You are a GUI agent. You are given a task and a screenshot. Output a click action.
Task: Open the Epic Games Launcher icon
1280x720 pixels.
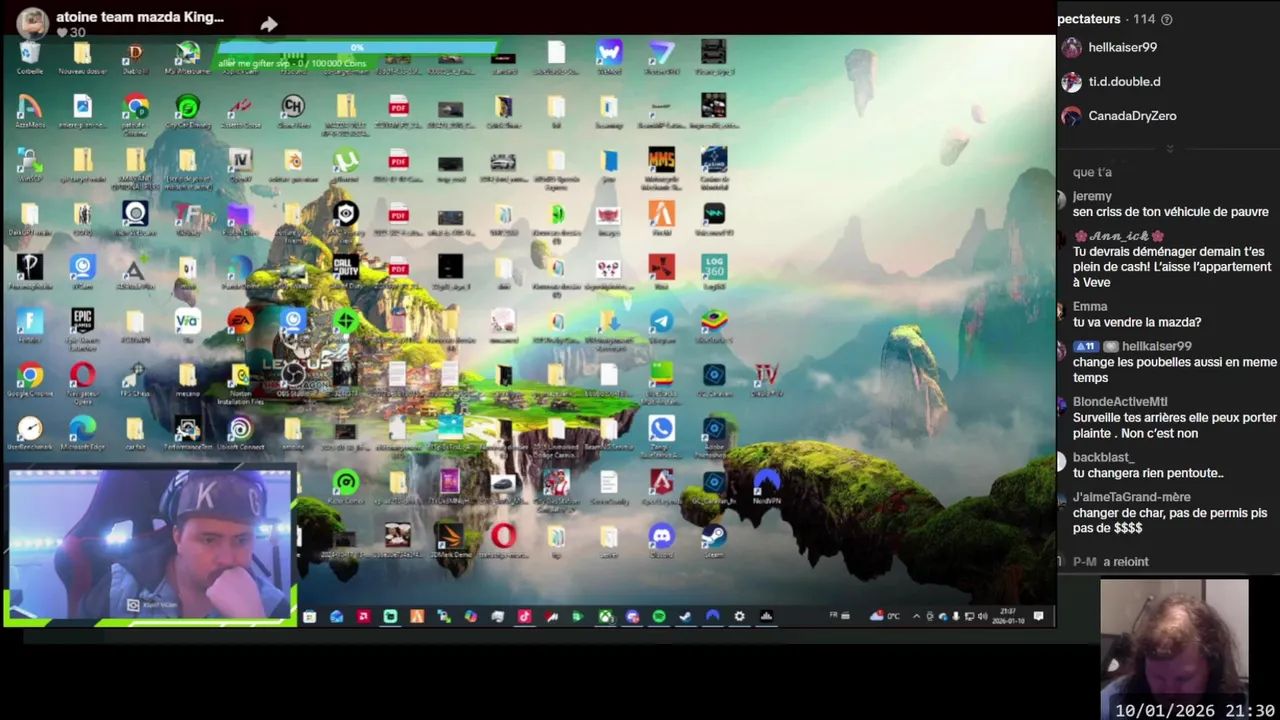82,326
